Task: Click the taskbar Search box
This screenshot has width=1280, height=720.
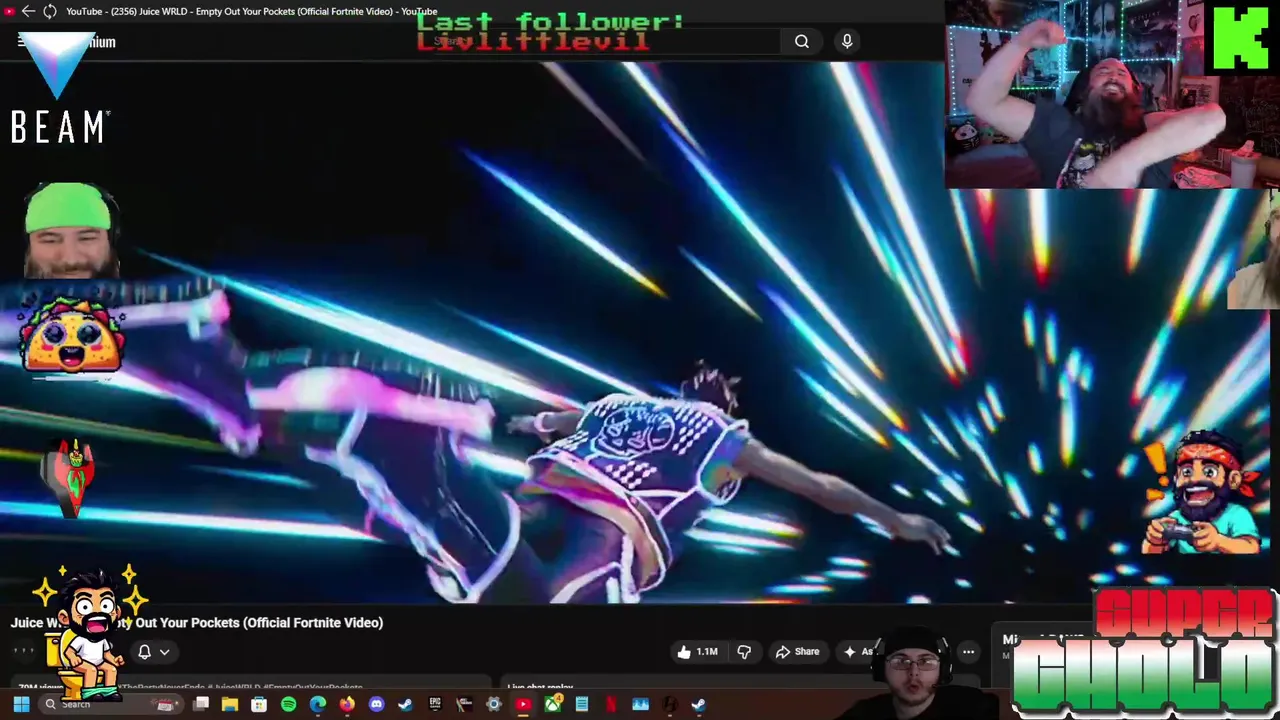Action: click(110, 705)
